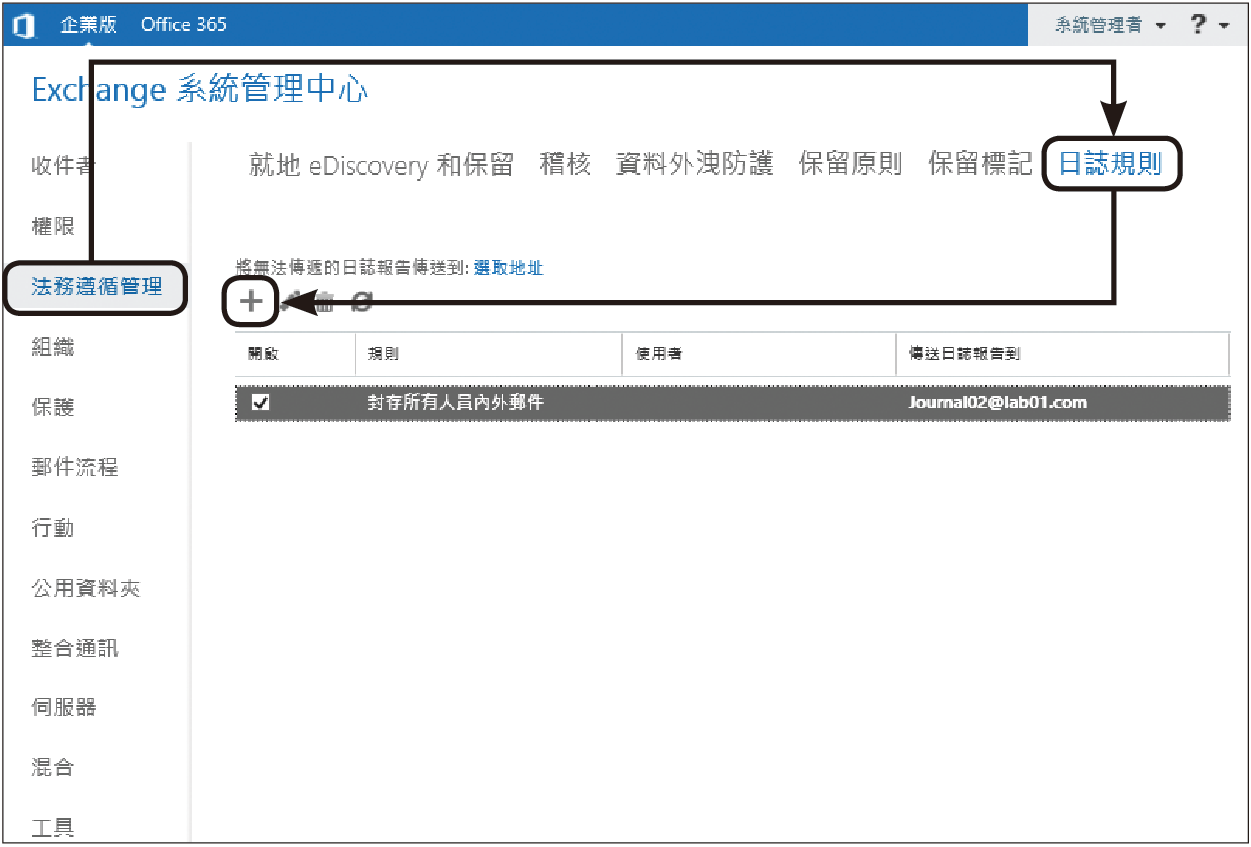
Task: Select 混合 in left navigation
Action: (53, 768)
